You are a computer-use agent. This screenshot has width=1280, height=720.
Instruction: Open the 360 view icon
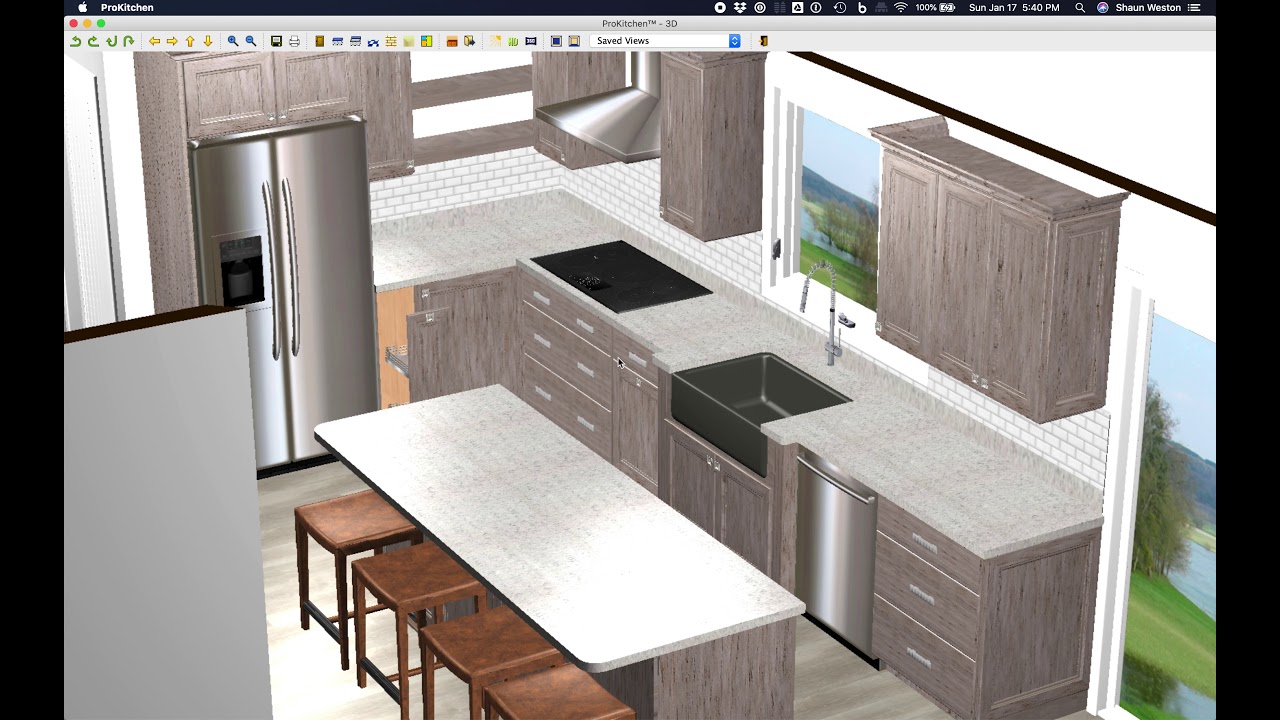[x=531, y=41]
